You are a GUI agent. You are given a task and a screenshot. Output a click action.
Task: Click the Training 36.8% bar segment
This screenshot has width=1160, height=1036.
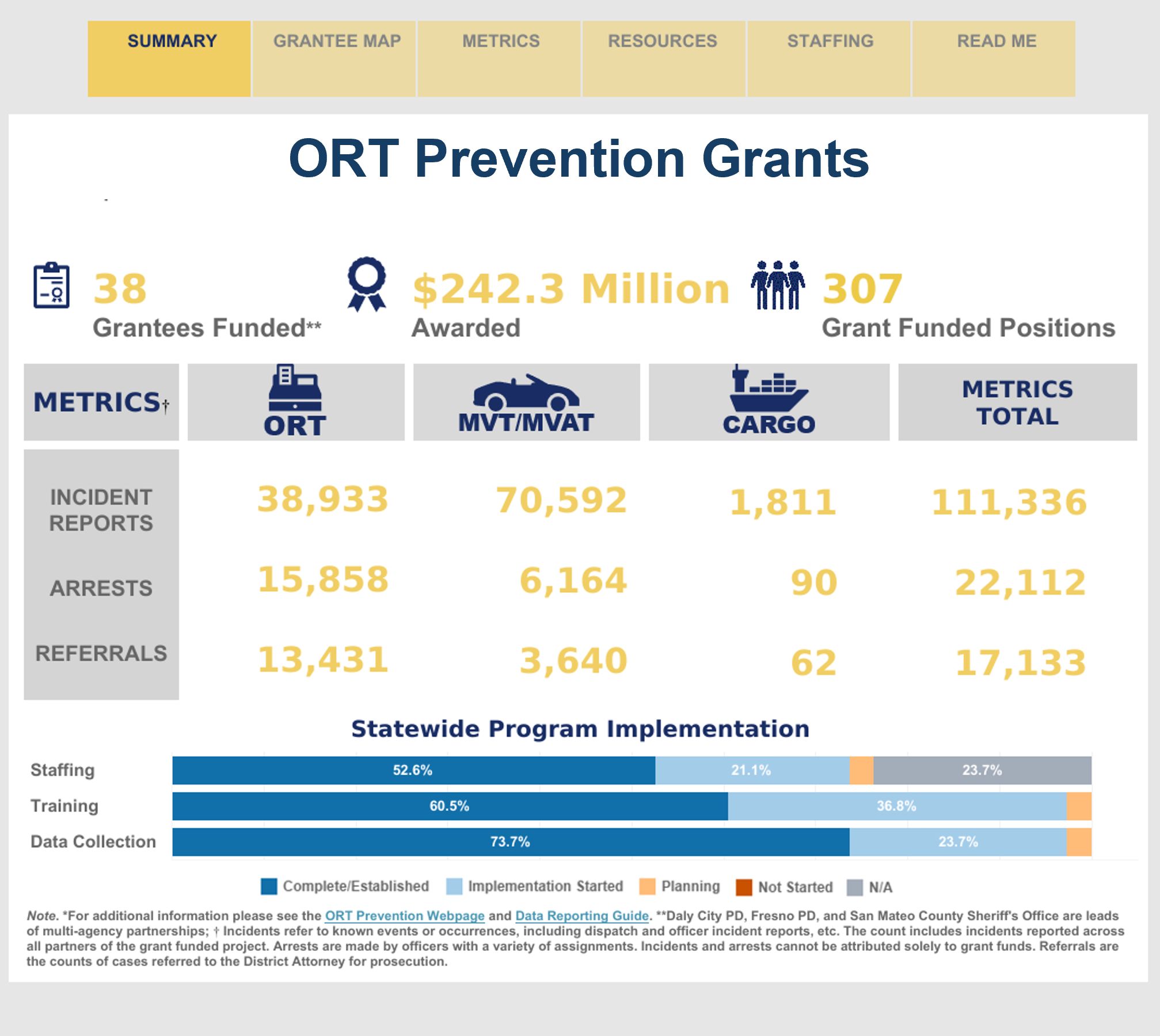click(x=896, y=806)
